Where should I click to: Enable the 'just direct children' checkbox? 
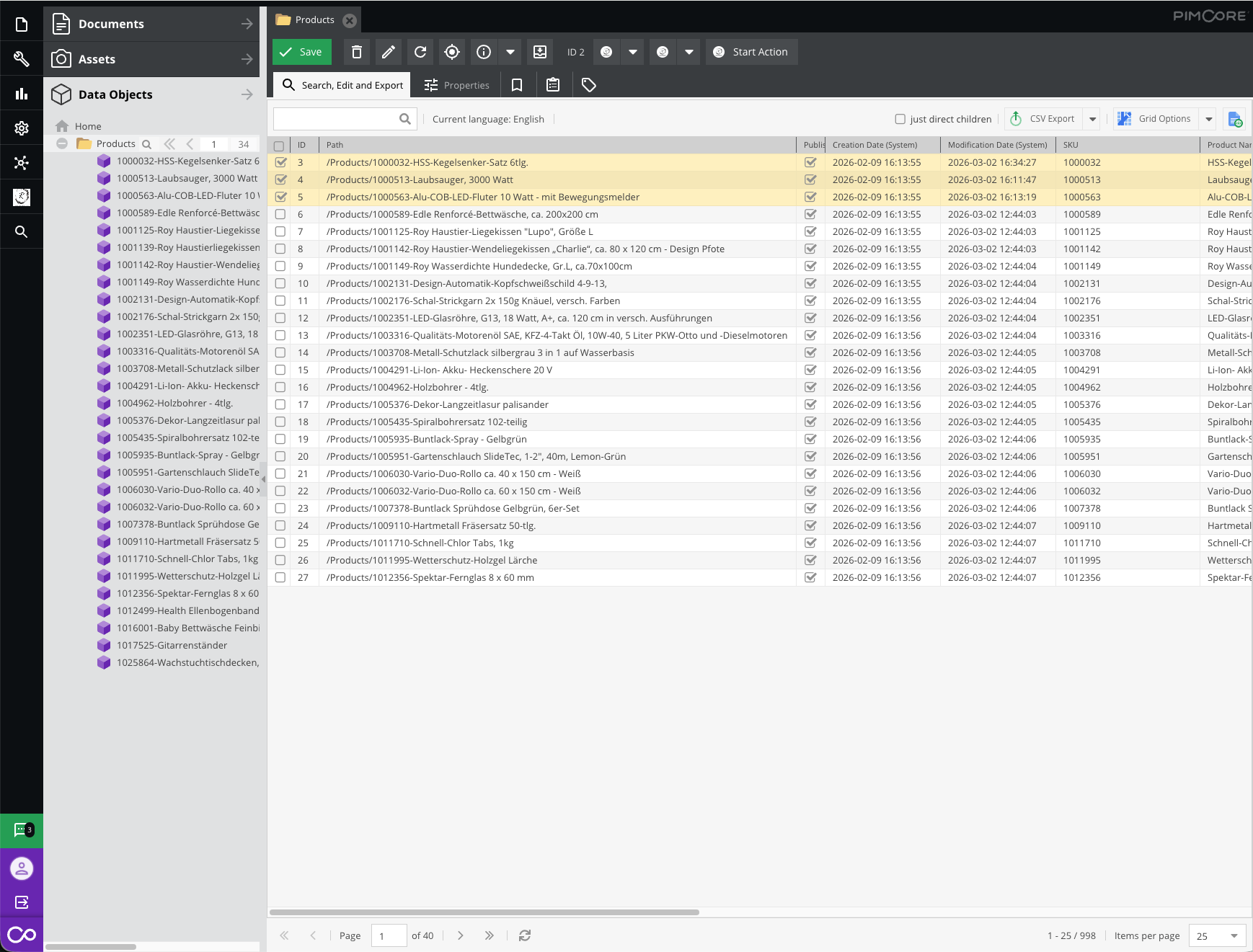[900, 120]
